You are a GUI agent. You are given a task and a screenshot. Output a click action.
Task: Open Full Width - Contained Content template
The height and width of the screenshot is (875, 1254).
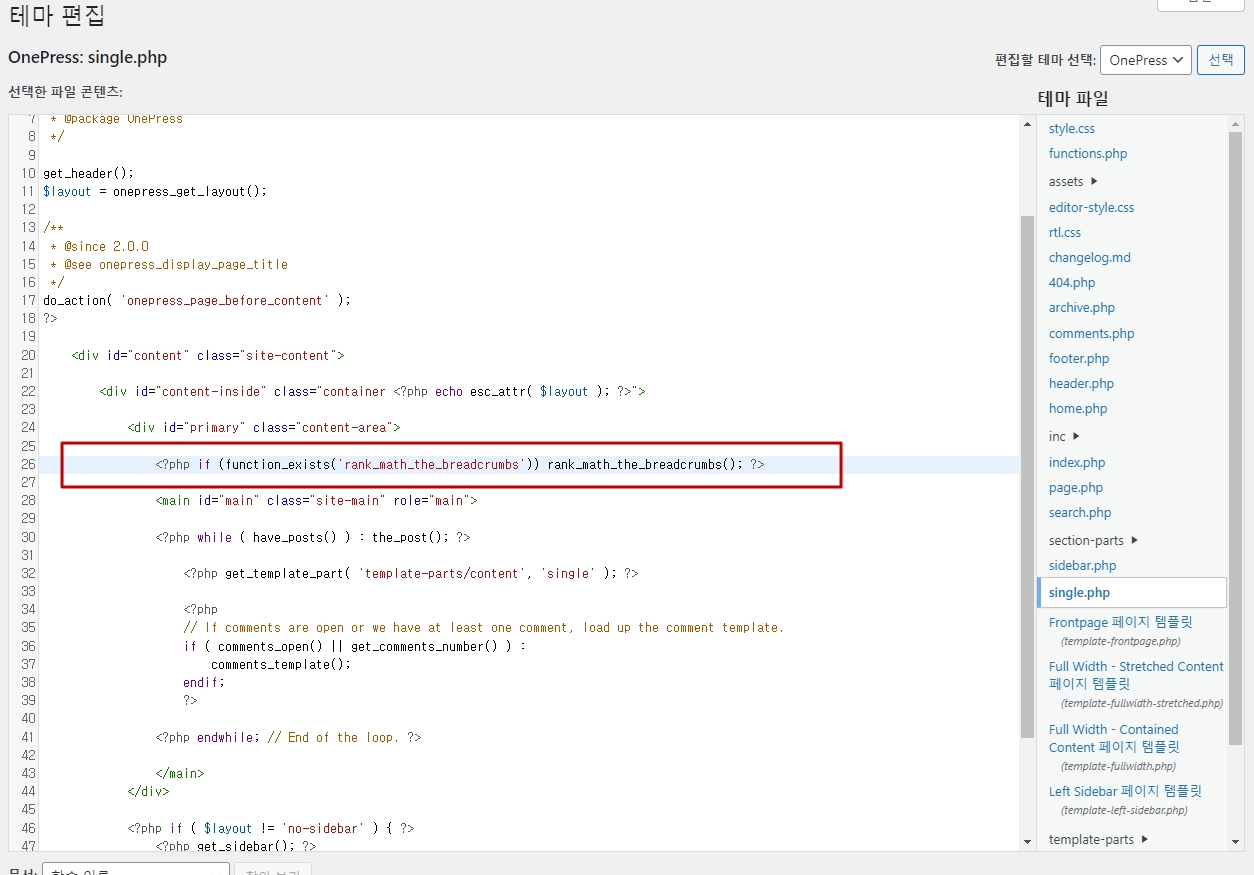(1114, 738)
